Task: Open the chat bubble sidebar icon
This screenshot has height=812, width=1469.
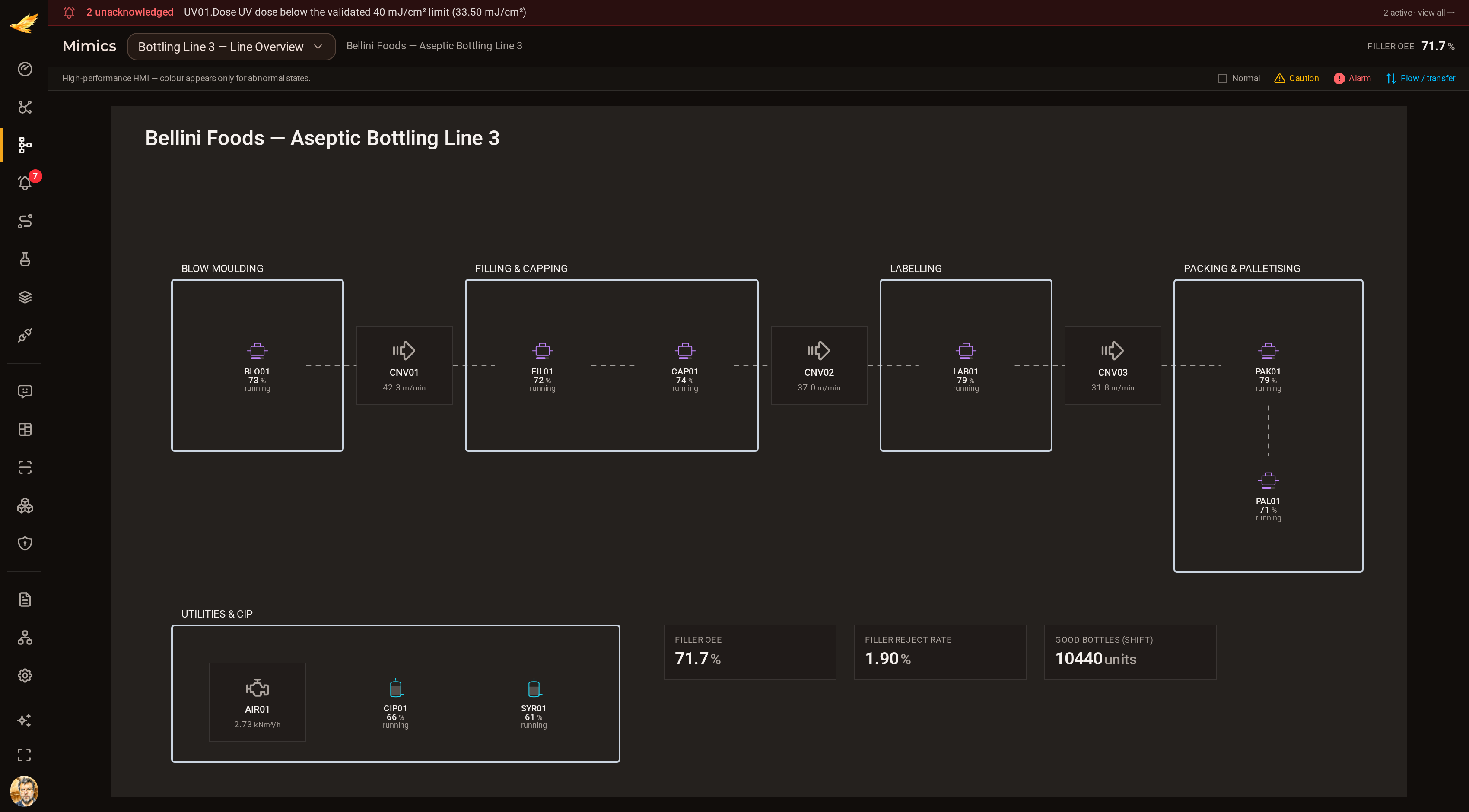Action: [25, 391]
